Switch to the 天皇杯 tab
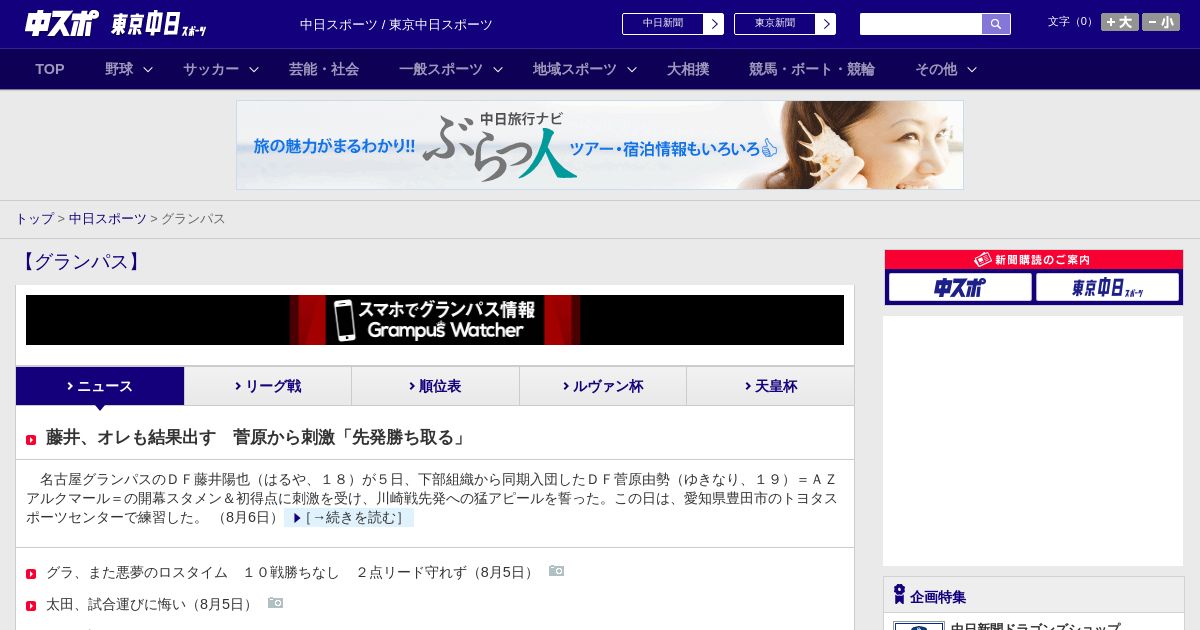1200x630 pixels. coord(770,386)
